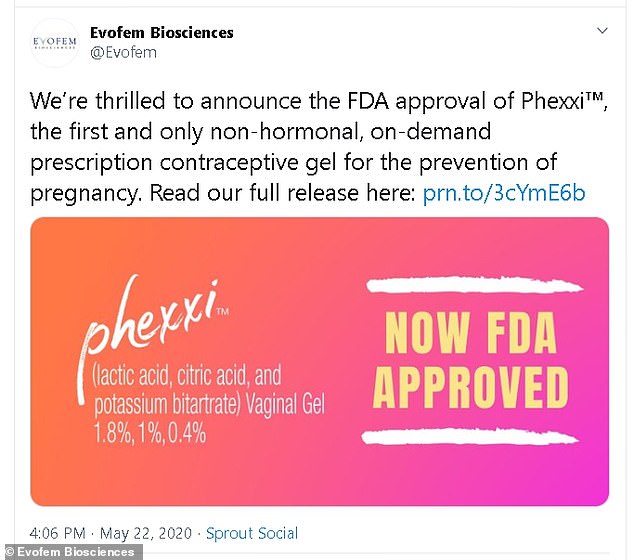Screen dimensions: 634x560
Task: Click the 4:06 PM timestamp
Action: pyautogui.click(x=57, y=533)
